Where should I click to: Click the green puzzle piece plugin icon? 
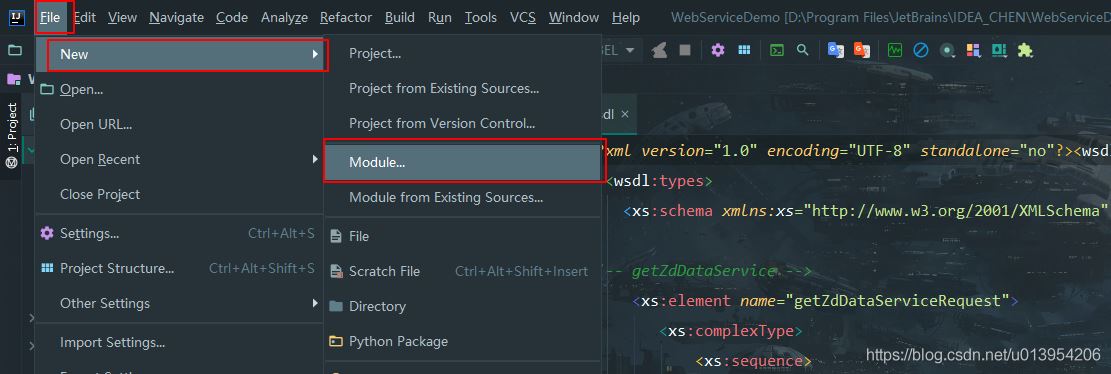tap(1025, 50)
